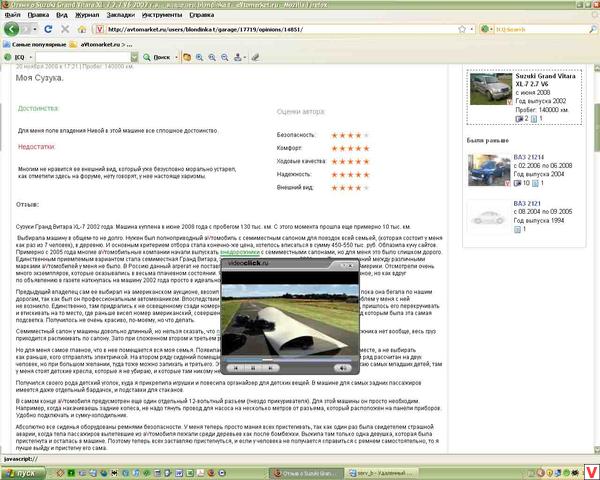The image size is (600, 480).
Task: Stop loading with the X toolbar icon
Action: coord(65,29)
